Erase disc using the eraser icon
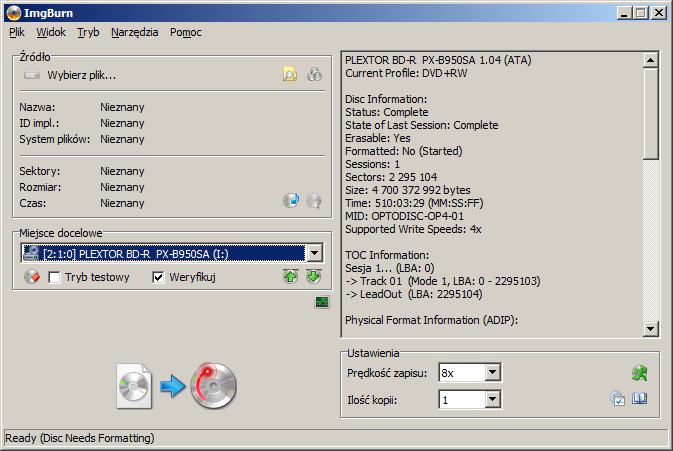This screenshot has height=451, width=673. pyautogui.click(x=32, y=277)
